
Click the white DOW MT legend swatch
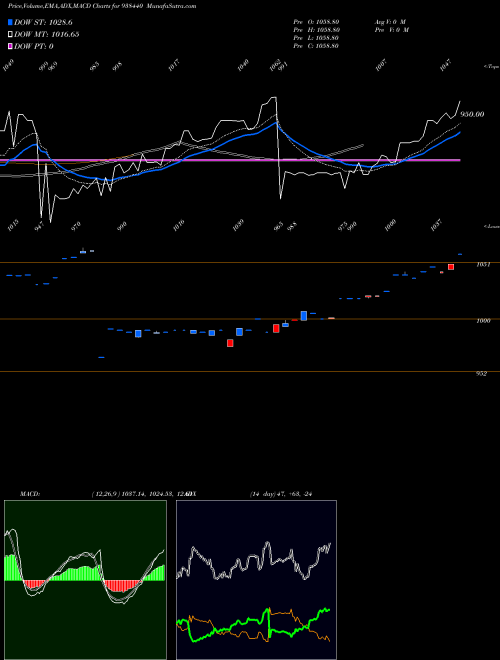coord(10,35)
